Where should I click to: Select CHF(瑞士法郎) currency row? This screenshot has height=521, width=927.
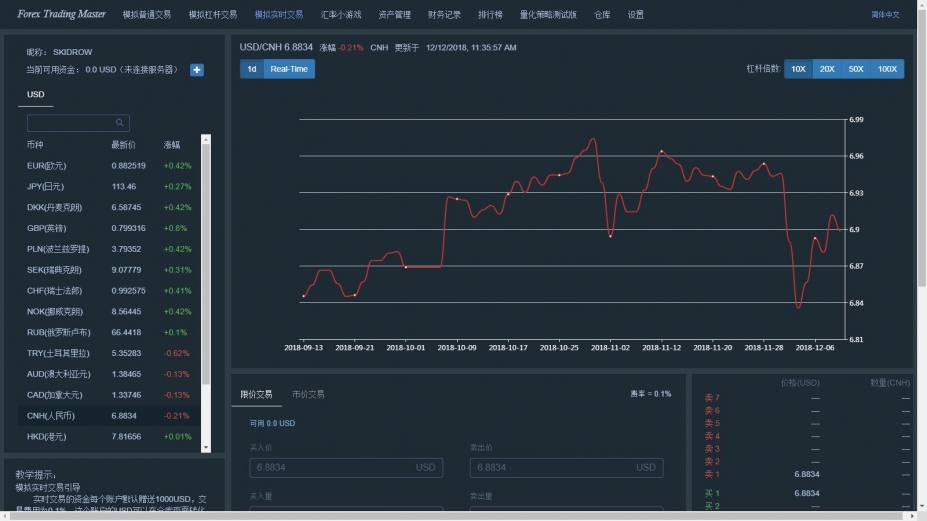(x=109, y=291)
